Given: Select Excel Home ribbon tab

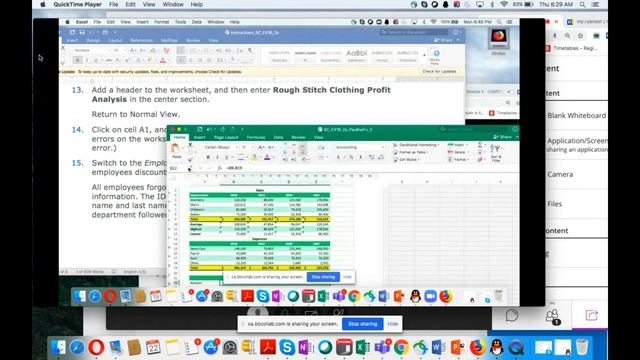Looking at the screenshot, I should pyautogui.click(x=179, y=137).
